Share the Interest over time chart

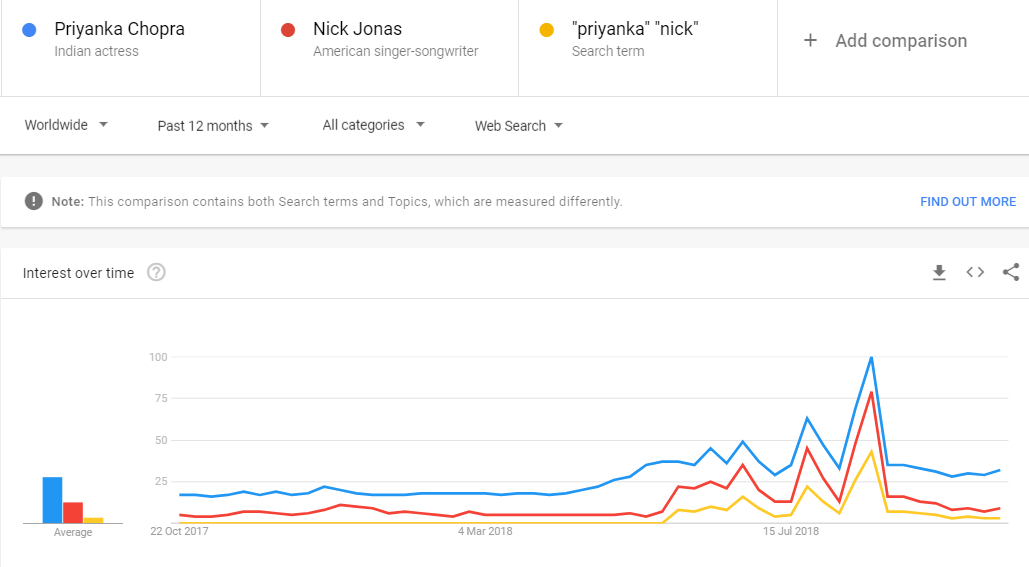(x=1011, y=273)
